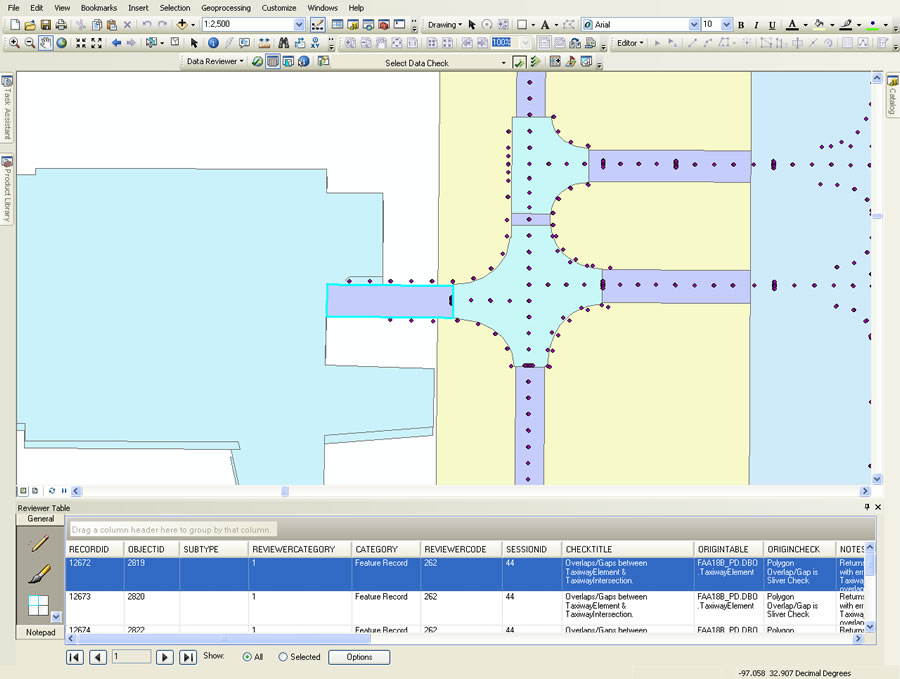Toggle Bold text formatting

point(741,25)
